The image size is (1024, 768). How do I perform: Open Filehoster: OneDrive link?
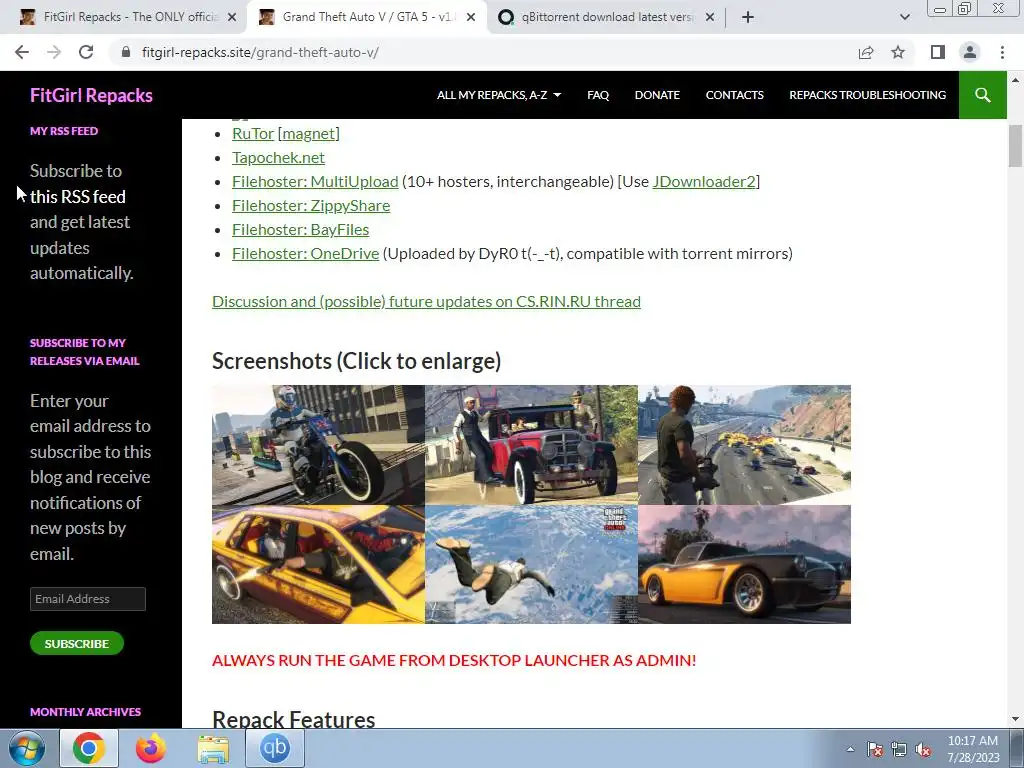pyautogui.click(x=306, y=253)
